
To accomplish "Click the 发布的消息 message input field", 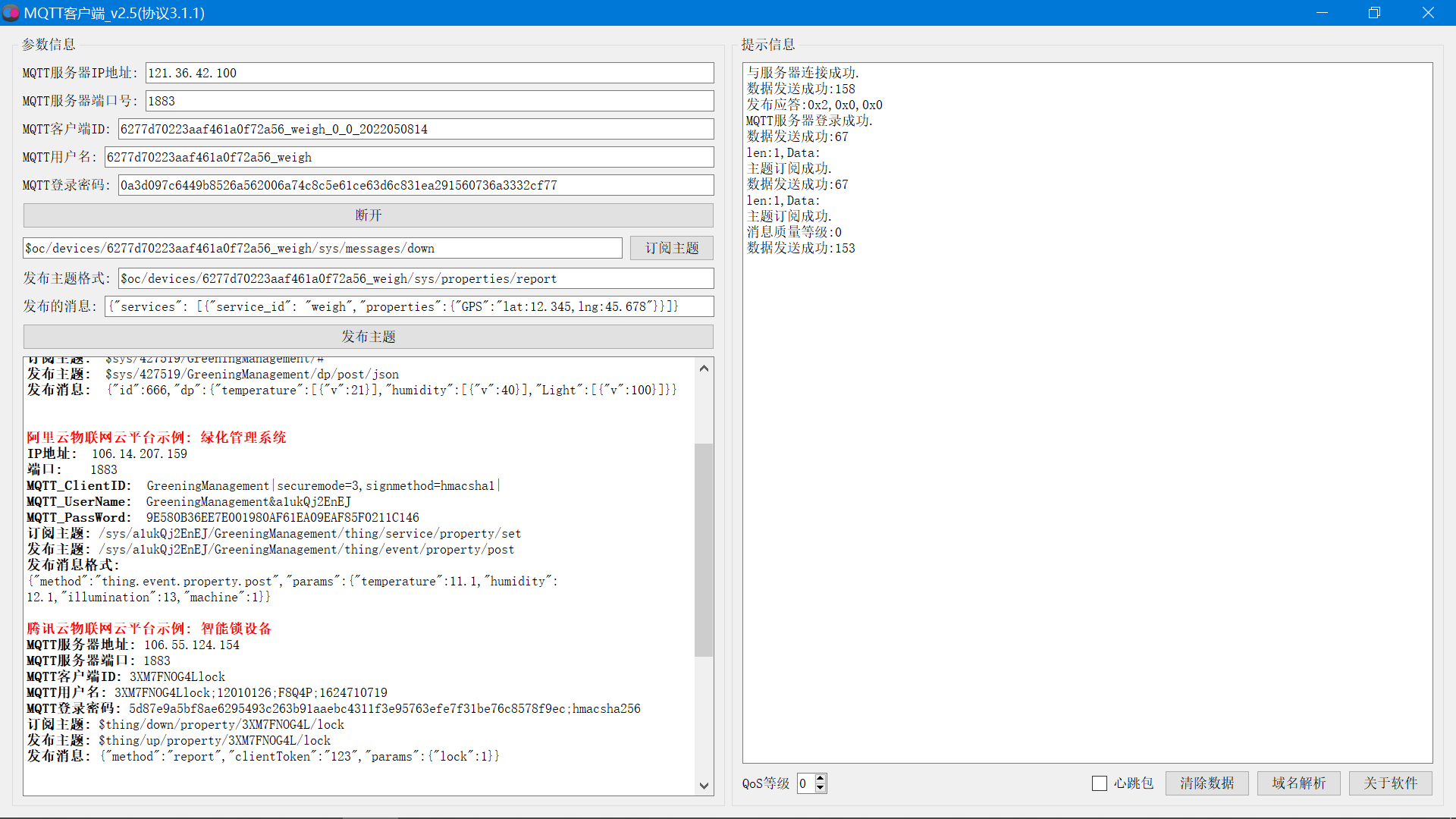I will tap(409, 306).
